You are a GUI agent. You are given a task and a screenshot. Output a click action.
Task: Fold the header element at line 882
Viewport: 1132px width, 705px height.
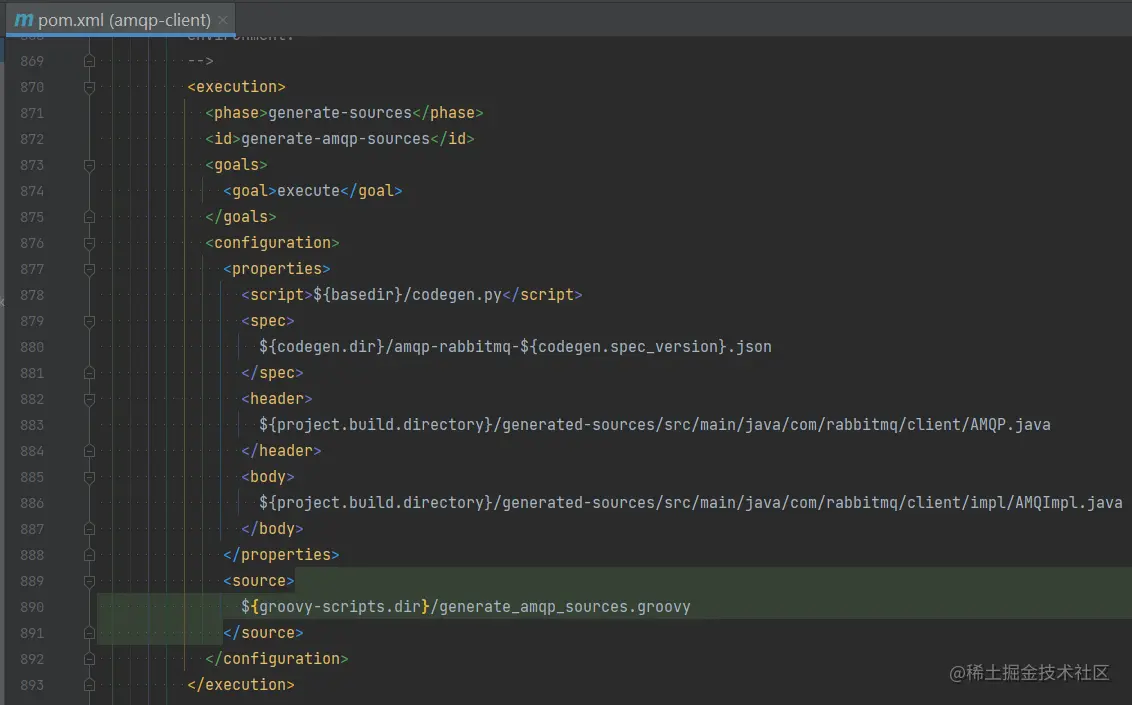[x=89, y=399]
